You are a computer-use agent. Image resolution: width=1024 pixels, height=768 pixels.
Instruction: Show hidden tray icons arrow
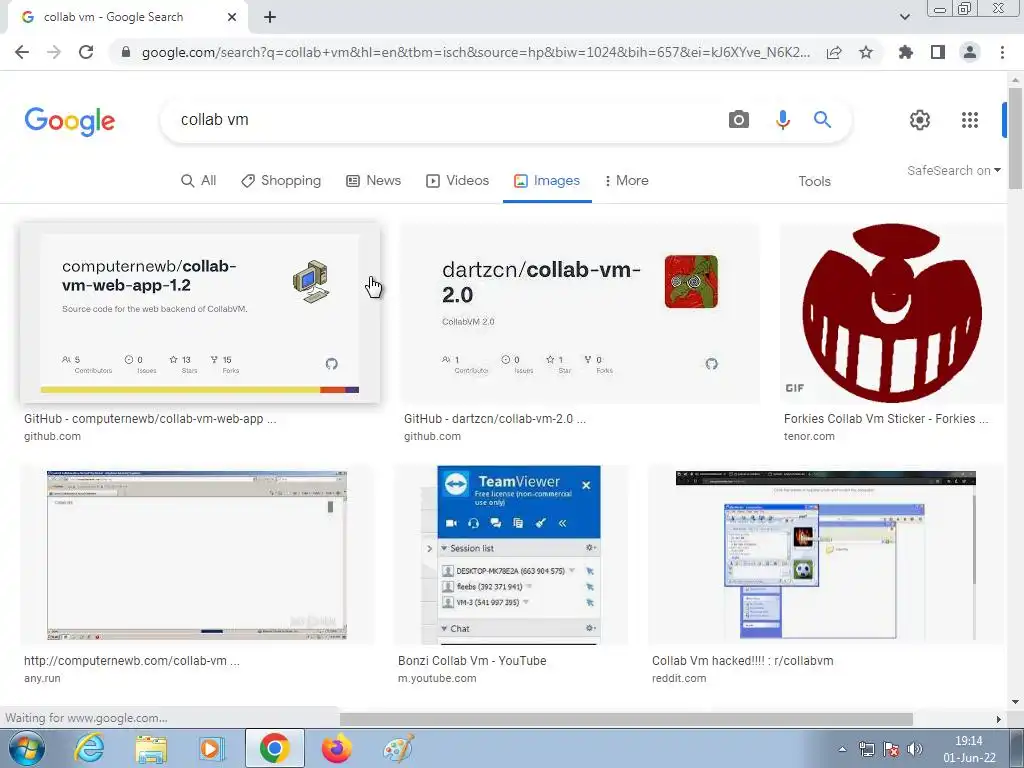(x=842, y=749)
